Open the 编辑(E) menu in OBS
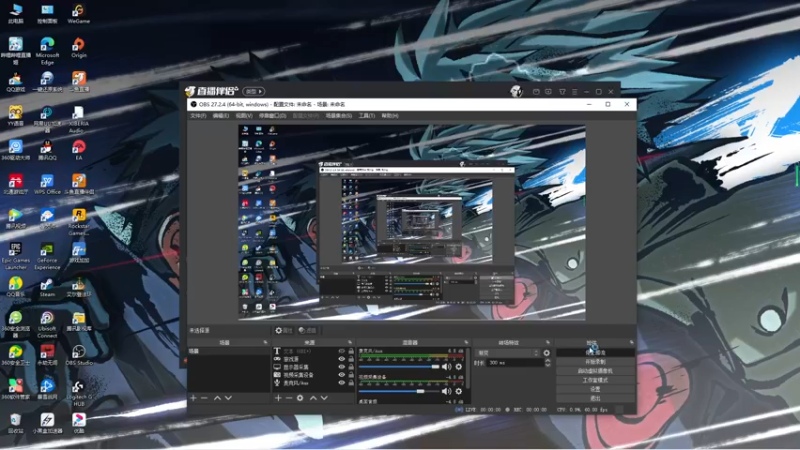This screenshot has width=800, height=450. coord(220,116)
